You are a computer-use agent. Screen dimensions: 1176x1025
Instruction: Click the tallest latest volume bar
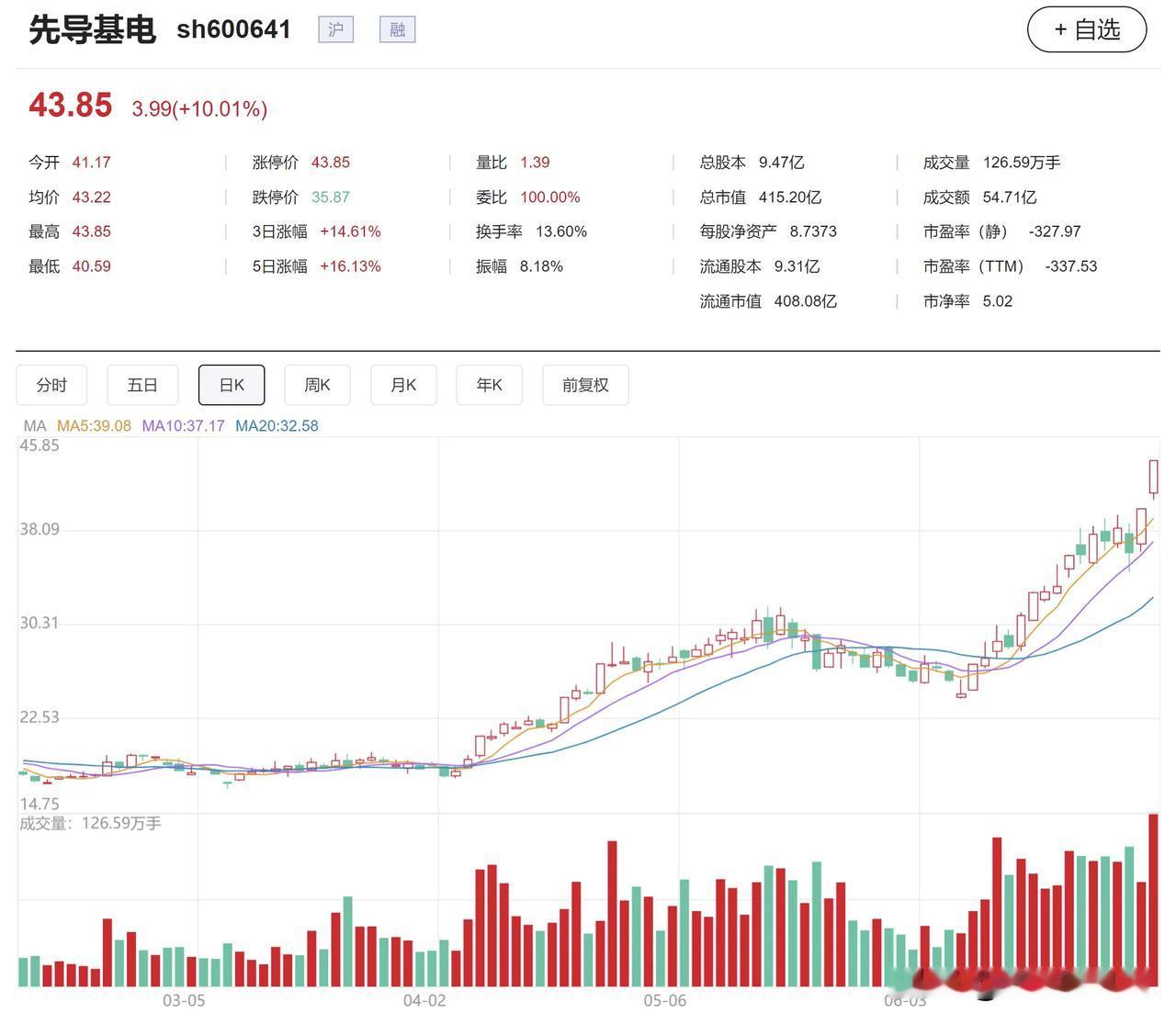[x=1153, y=900]
